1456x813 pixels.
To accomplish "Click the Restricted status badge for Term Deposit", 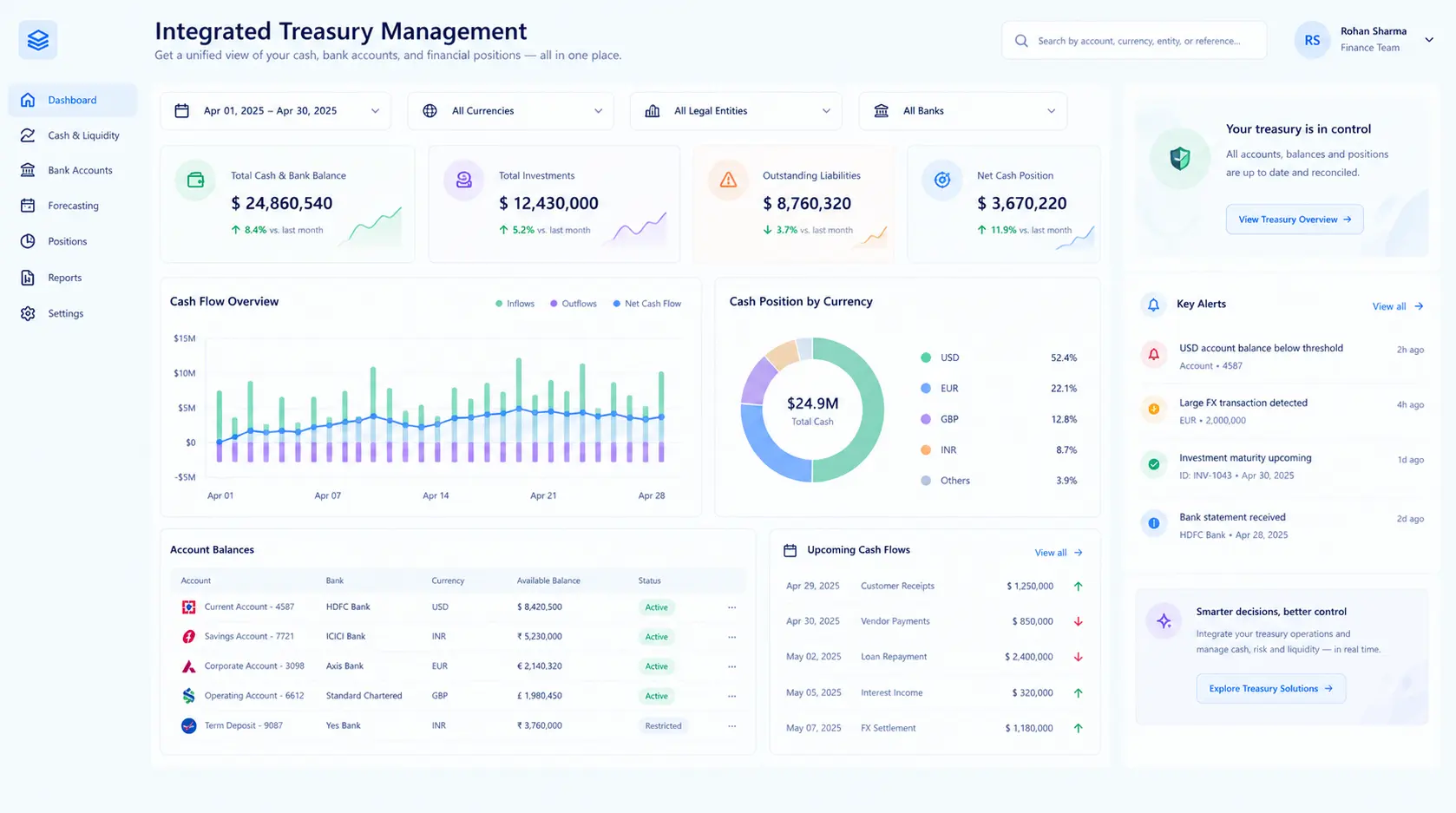I will (663, 726).
